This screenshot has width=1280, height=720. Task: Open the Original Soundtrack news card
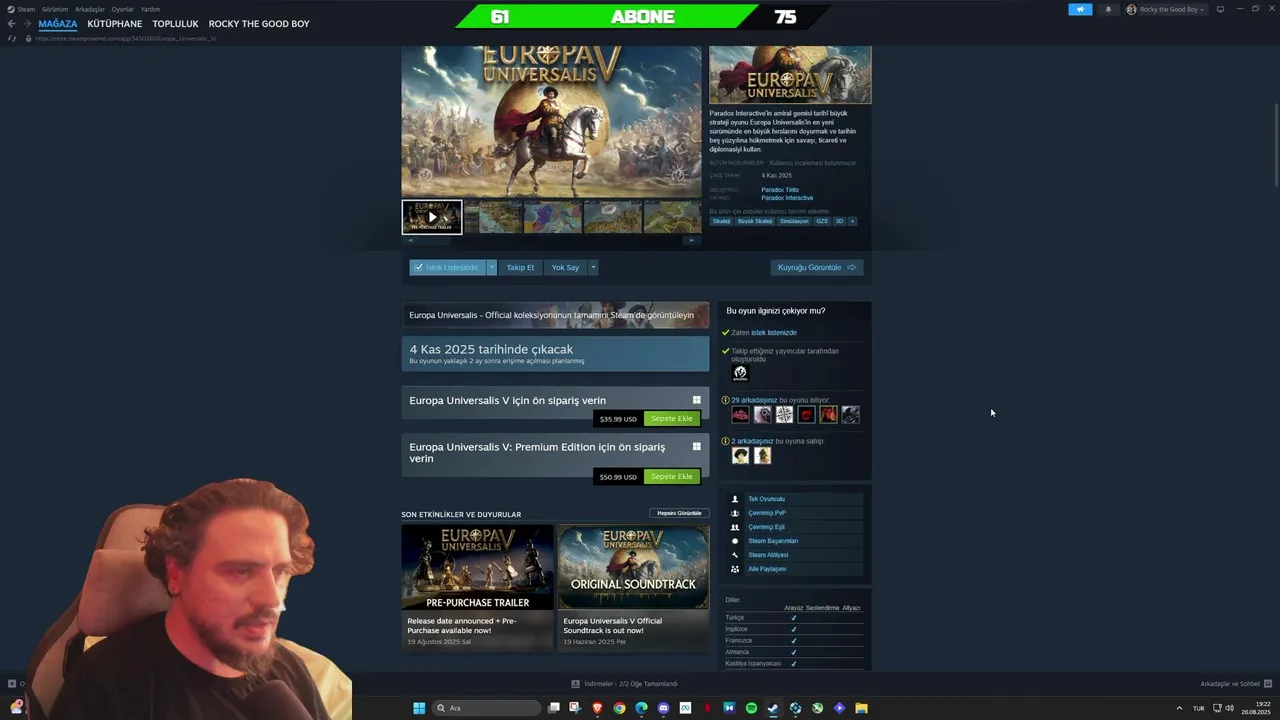[x=633, y=588]
